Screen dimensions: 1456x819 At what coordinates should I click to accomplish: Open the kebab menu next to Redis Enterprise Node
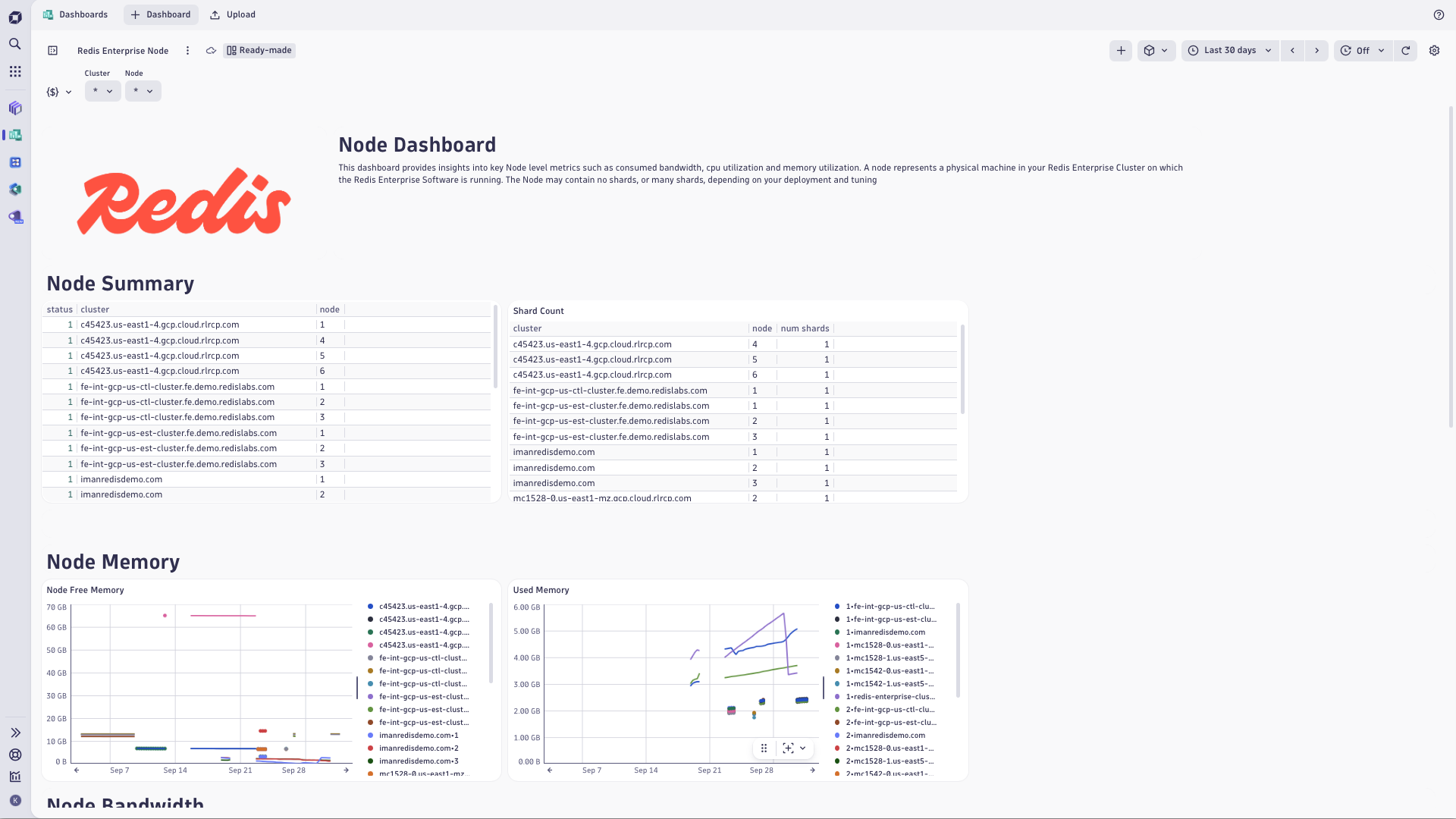point(187,51)
